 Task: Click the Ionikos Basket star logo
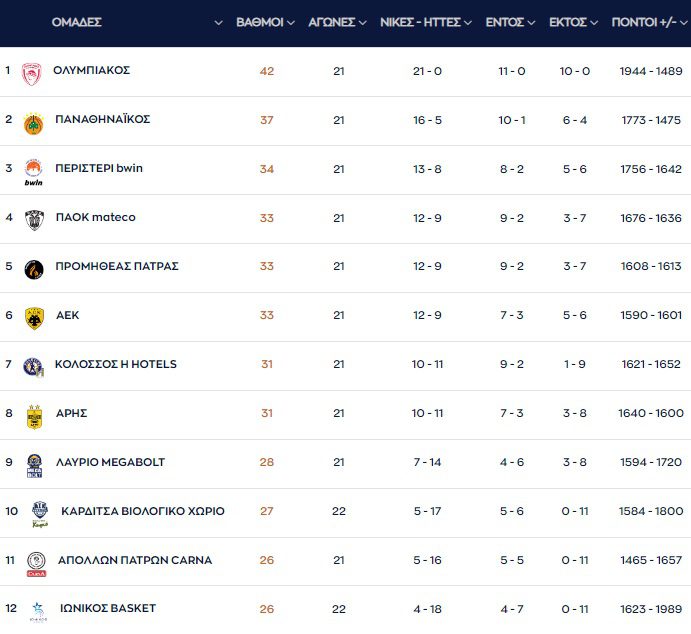[37, 609]
